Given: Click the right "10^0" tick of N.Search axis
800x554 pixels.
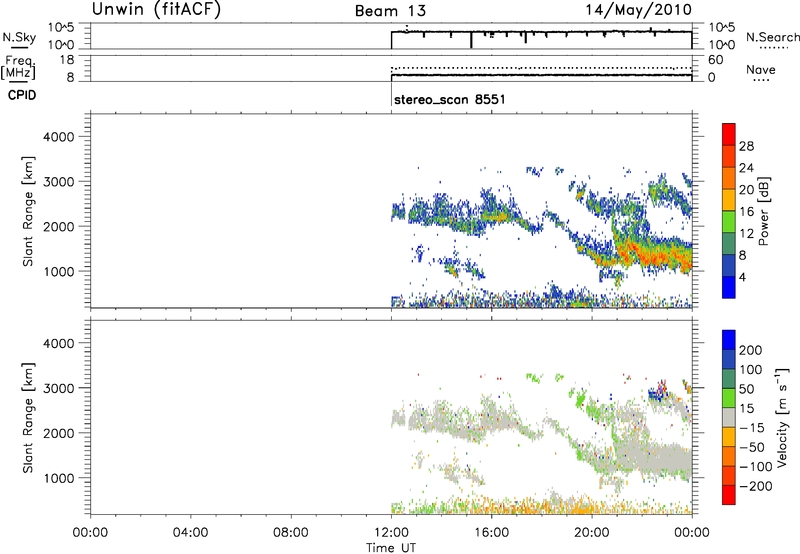Looking at the screenshot, I should (x=722, y=45).
